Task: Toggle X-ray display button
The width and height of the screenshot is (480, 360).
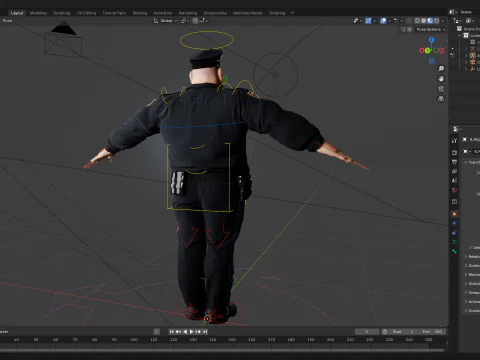Action: coord(409,21)
